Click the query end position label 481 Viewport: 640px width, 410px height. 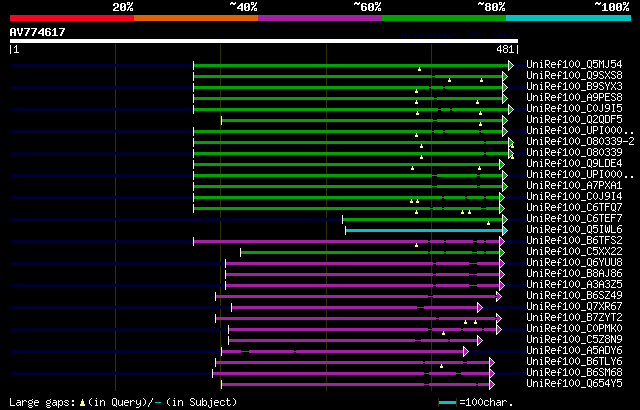coord(505,49)
